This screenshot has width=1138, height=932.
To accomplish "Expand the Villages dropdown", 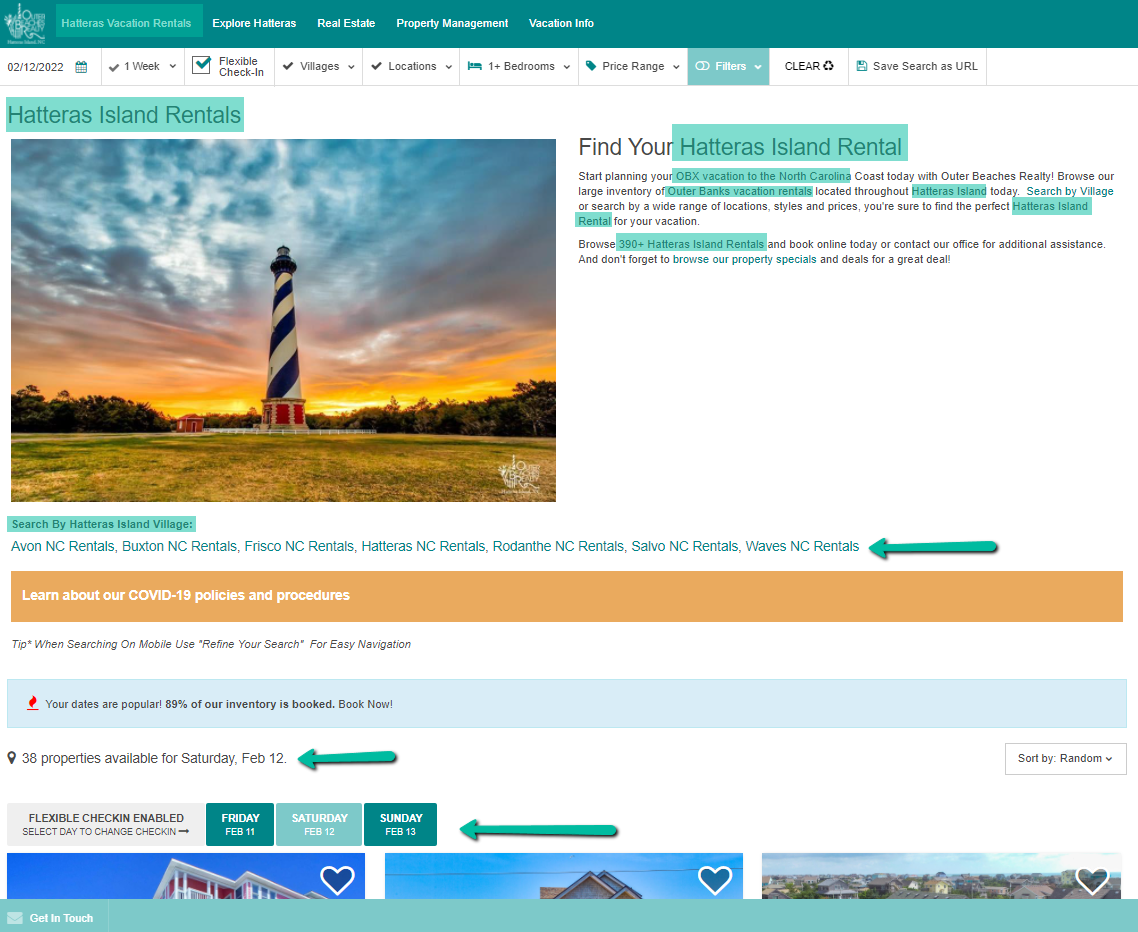I will click(318, 67).
